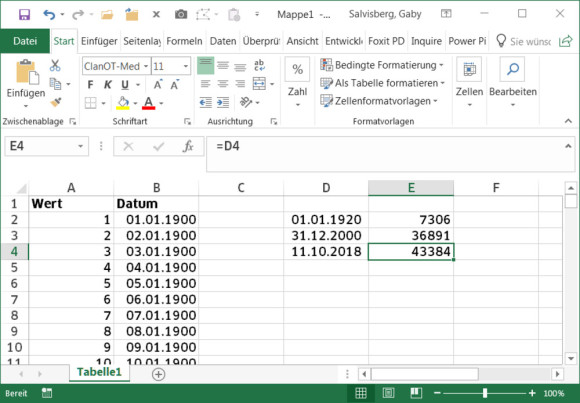This screenshot has width=580, height=403.
Task: Toggle italic formatting with the K button
Action: [x=108, y=85]
